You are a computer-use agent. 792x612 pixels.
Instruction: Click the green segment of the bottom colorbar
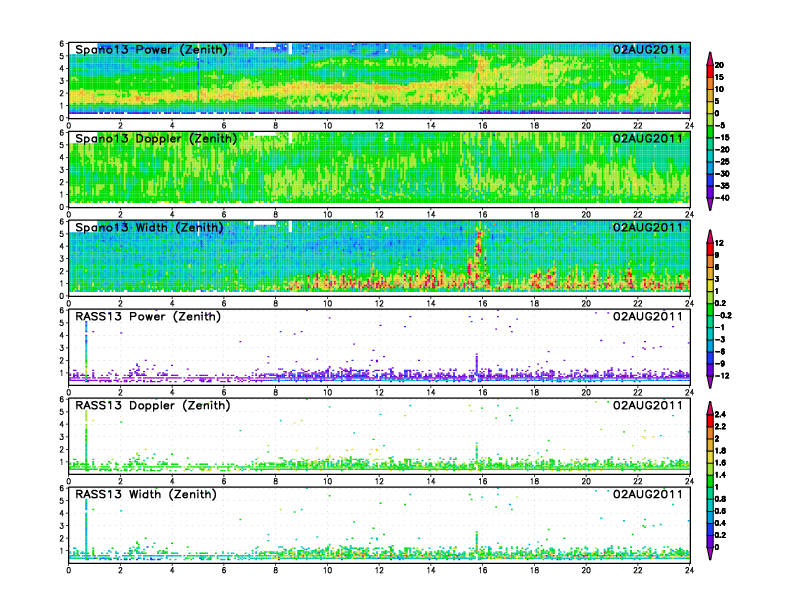click(x=710, y=481)
